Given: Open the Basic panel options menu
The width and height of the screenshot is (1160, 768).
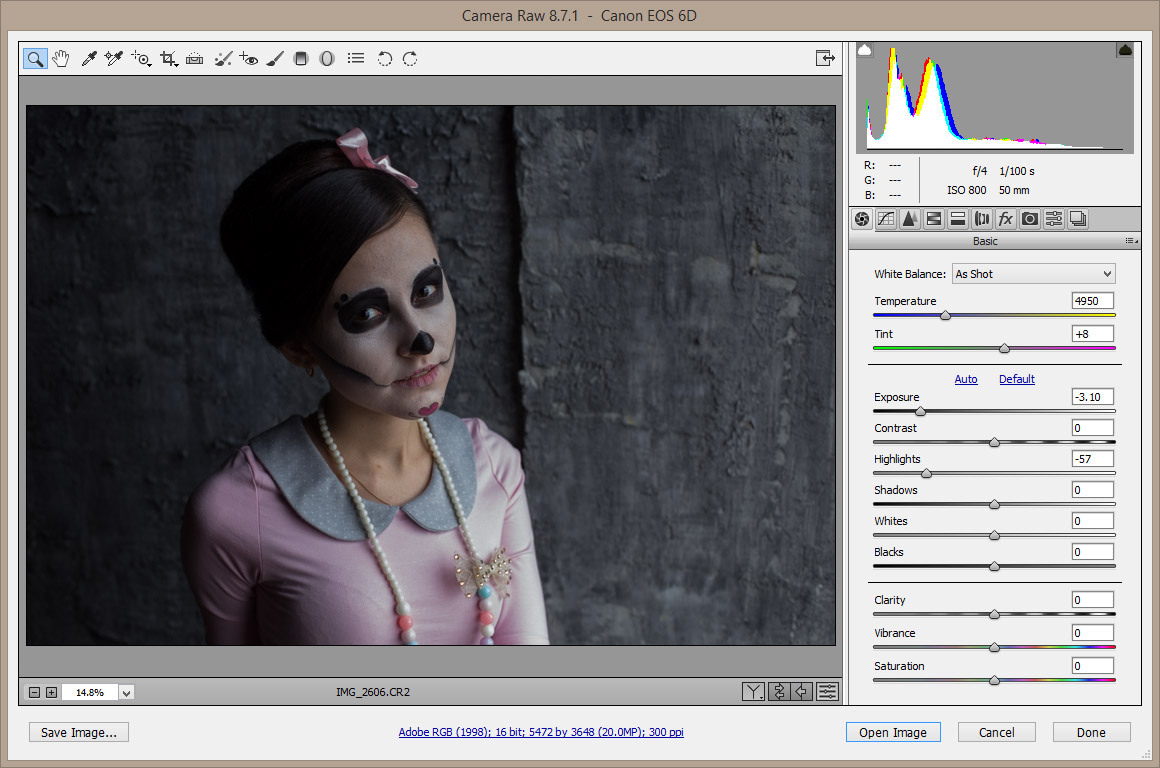Looking at the screenshot, I should [x=1130, y=241].
